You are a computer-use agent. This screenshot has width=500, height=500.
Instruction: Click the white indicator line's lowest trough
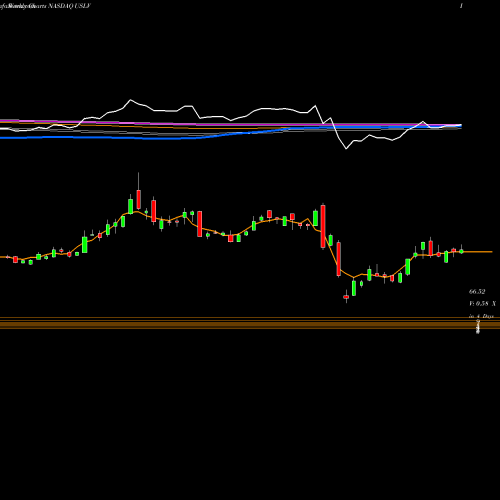point(346,149)
